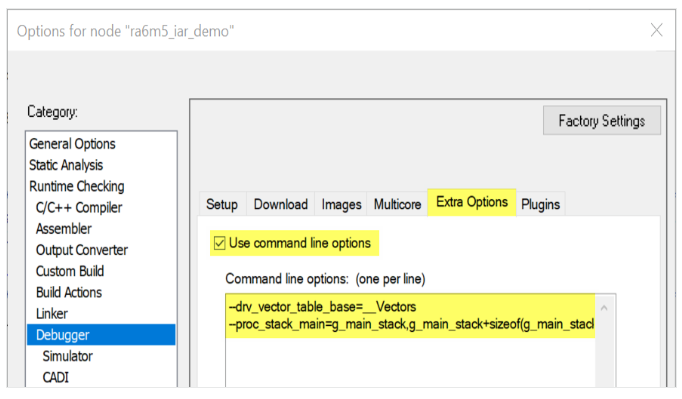The height and width of the screenshot is (399, 682).
Task: Switch to the Extra Options tab
Action: point(472,202)
